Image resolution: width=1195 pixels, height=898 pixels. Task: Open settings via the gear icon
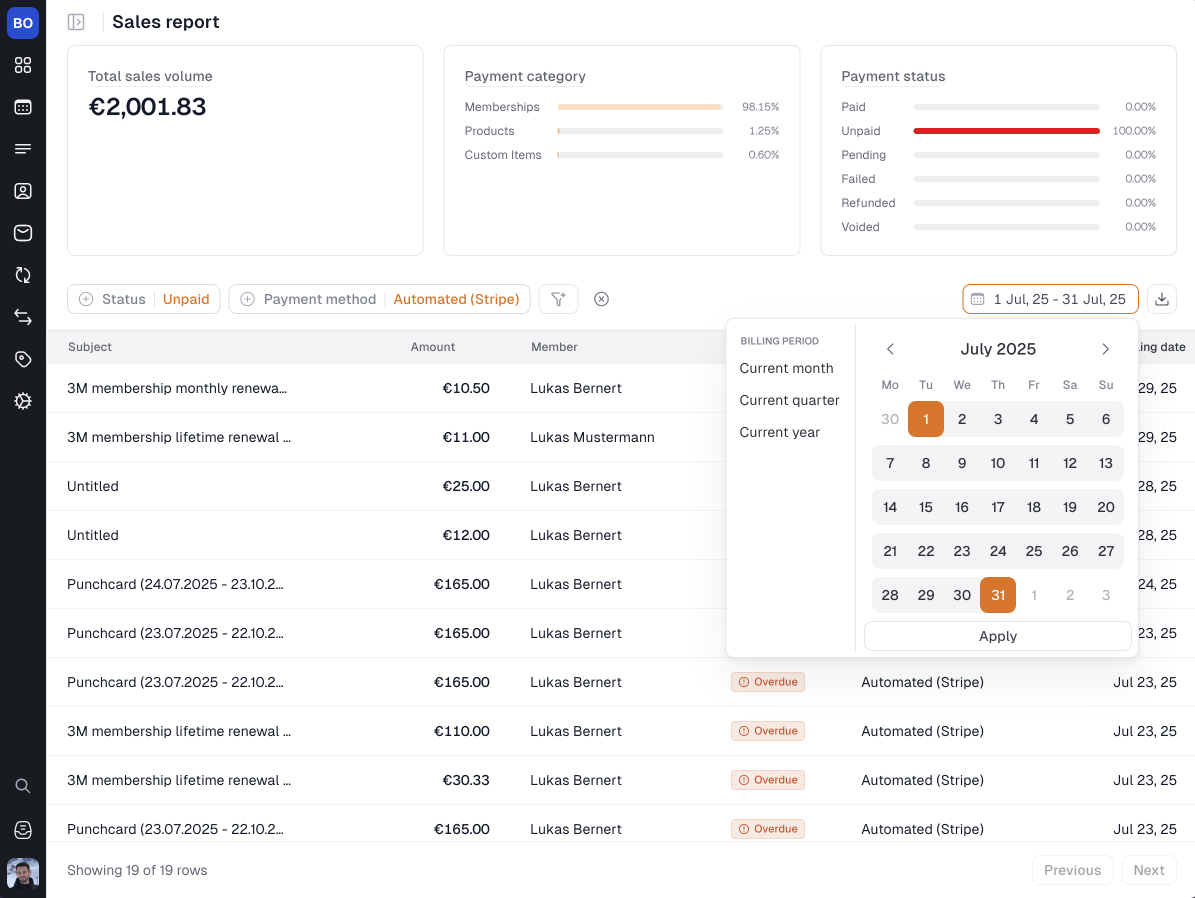pos(23,401)
